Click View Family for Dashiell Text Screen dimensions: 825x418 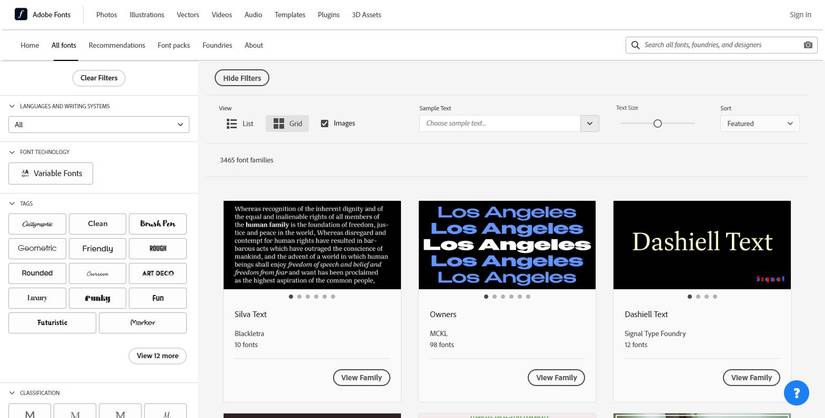(751, 377)
